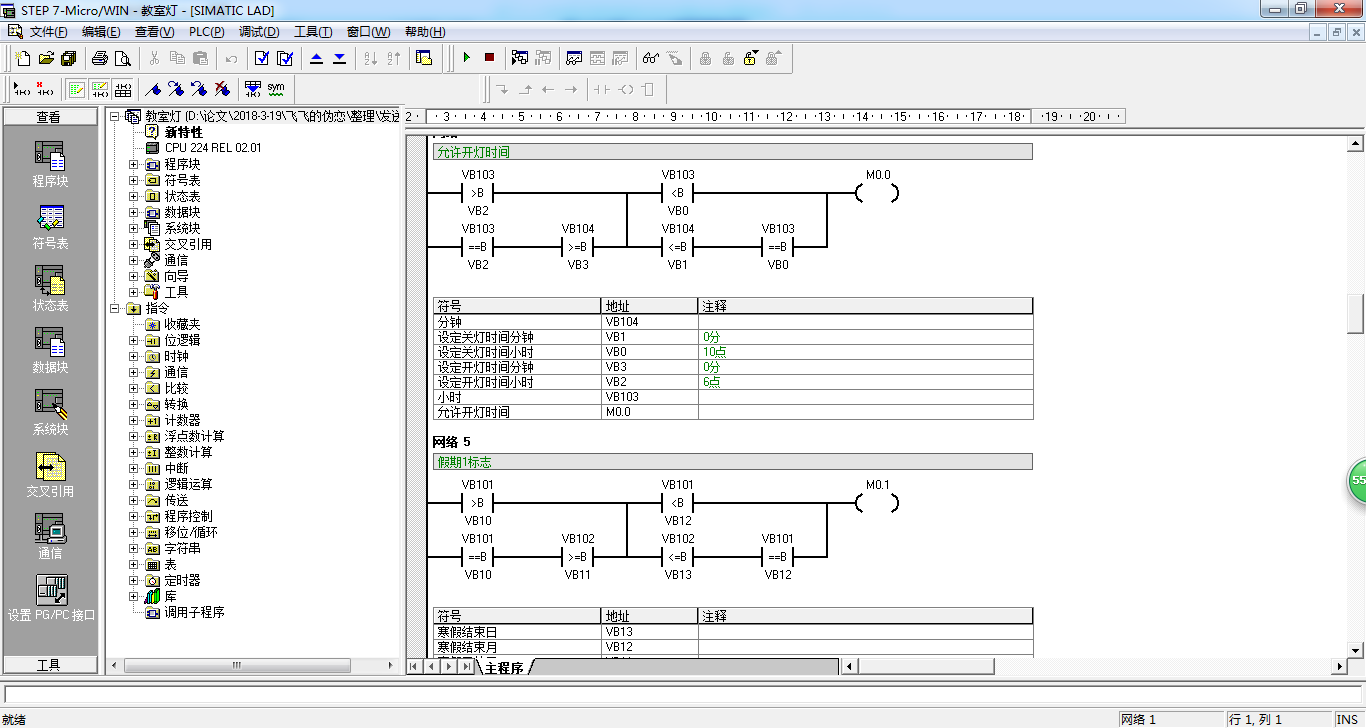The height and width of the screenshot is (728, 1366).
Task: Select the 主程序 tab at bottom
Action: (x=504, y=667)
